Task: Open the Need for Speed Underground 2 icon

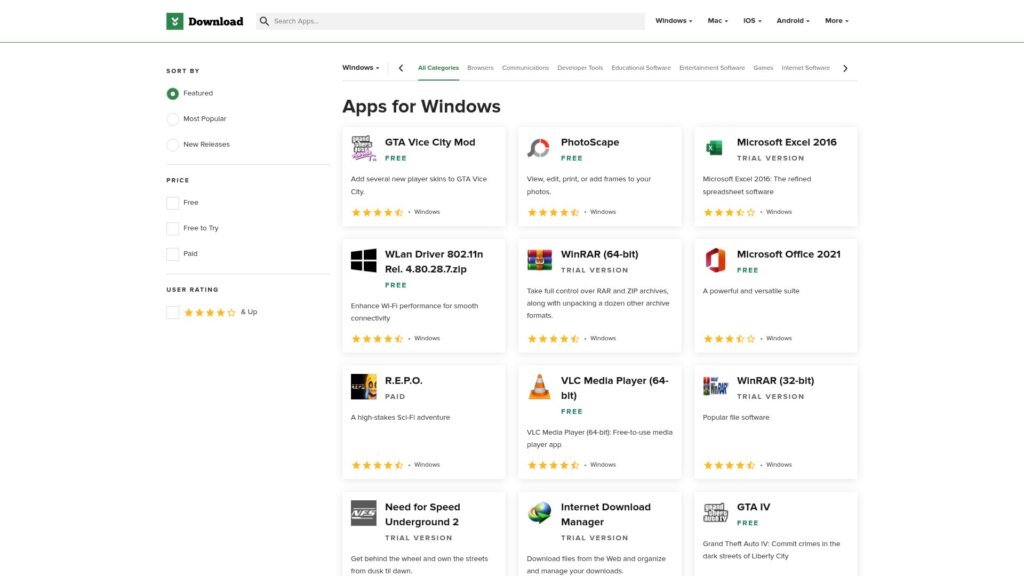Action: (363, 513)
